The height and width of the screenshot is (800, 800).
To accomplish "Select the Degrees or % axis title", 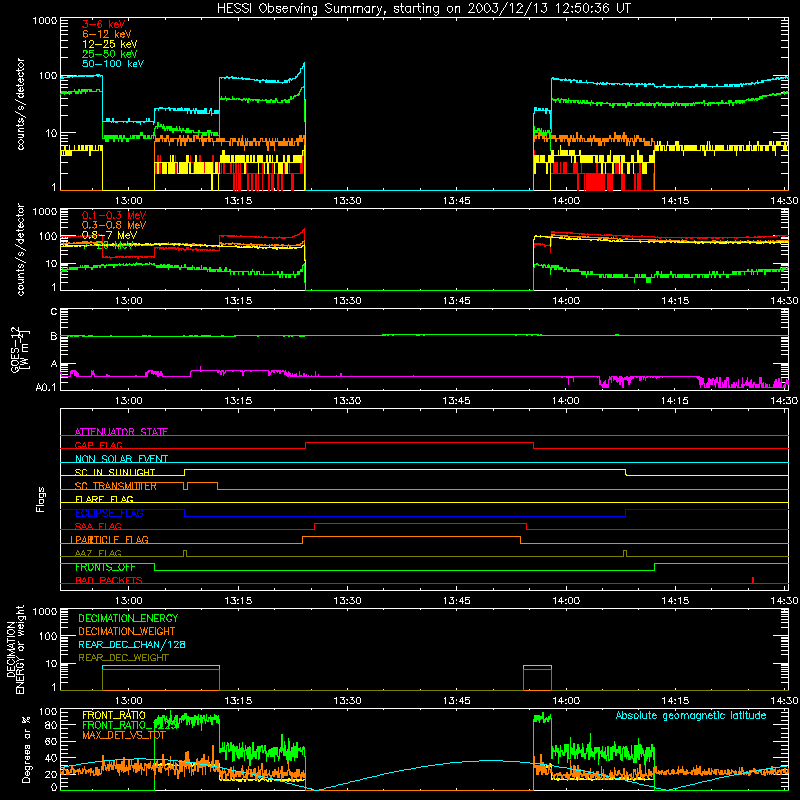I will [26, 749].
